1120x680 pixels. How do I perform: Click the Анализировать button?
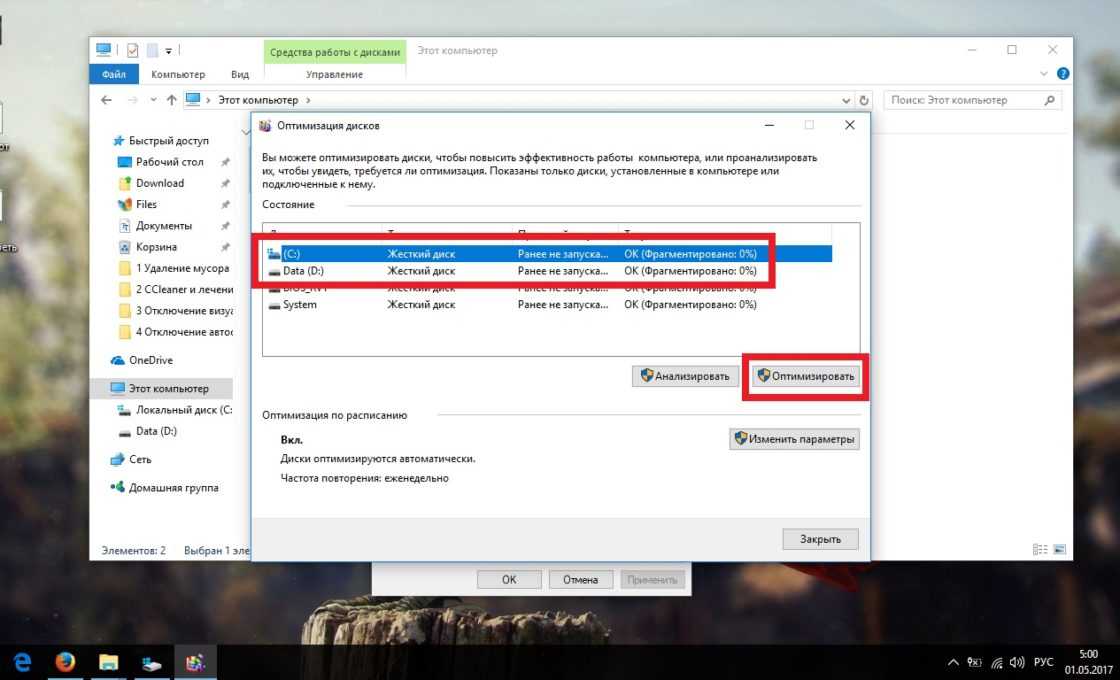point(685,376)
